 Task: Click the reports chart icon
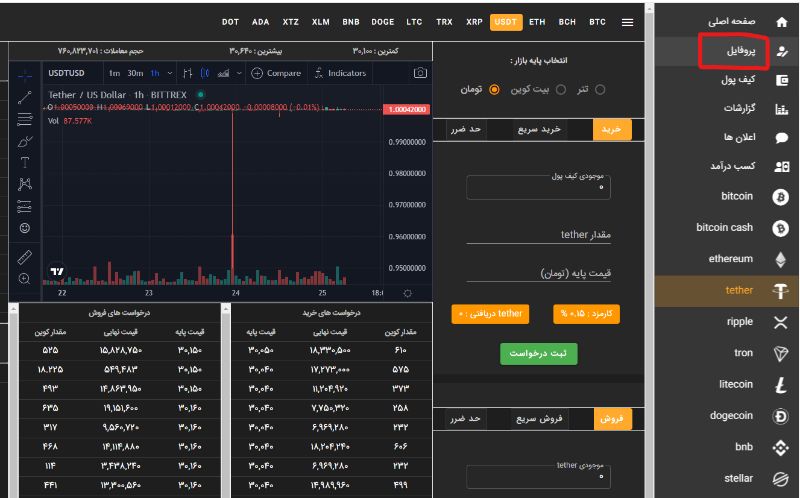[x=782, y=109]
